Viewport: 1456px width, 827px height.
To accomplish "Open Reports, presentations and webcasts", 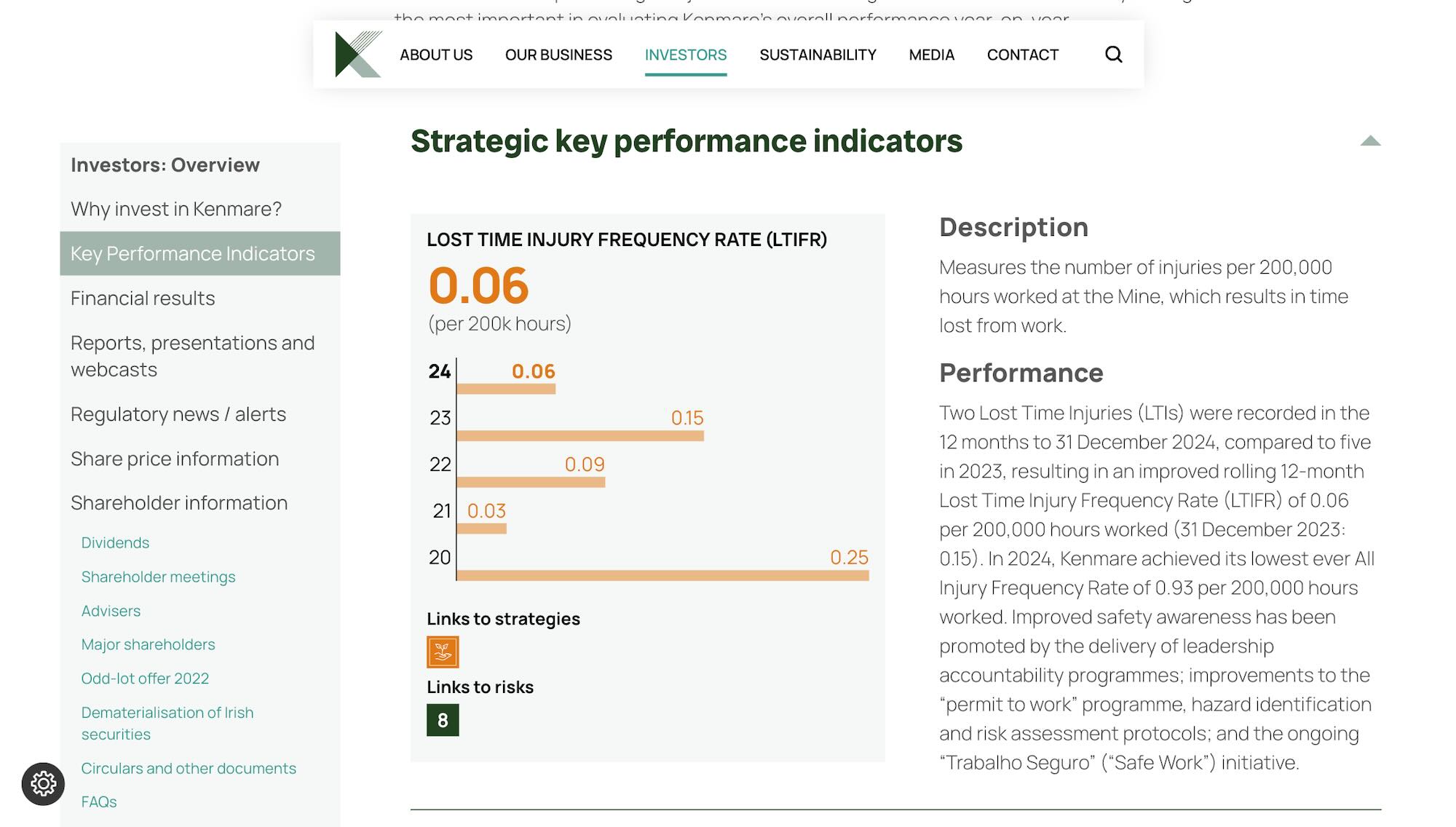I will point(192,356).
